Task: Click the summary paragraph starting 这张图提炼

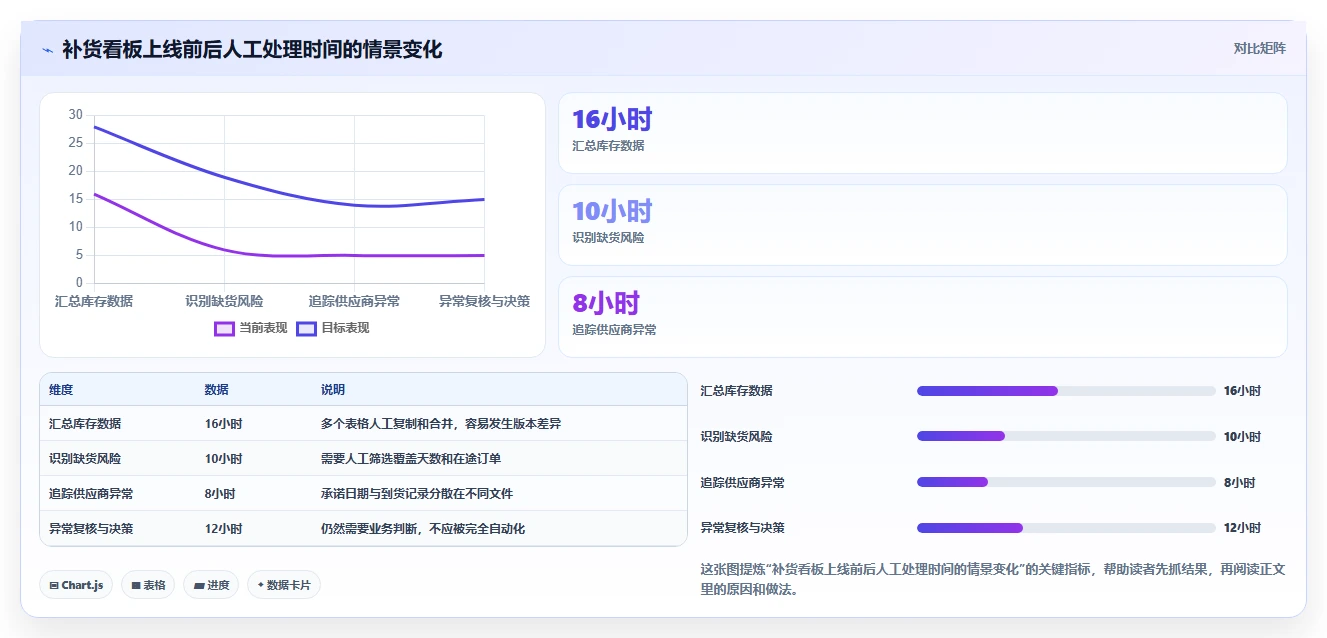Action: [993, 579]
